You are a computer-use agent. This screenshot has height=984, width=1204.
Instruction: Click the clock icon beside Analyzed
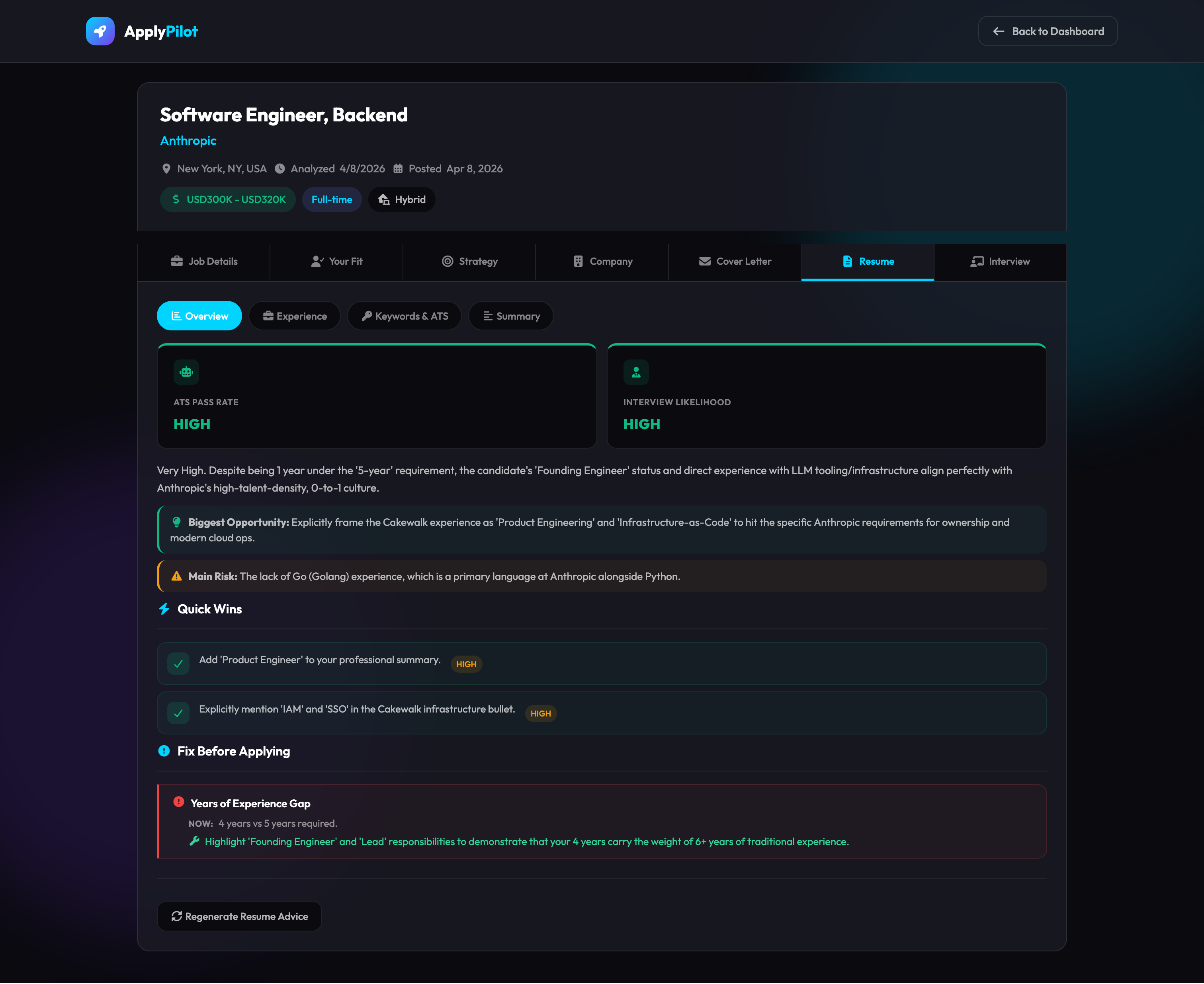click(x=280, y=168)
